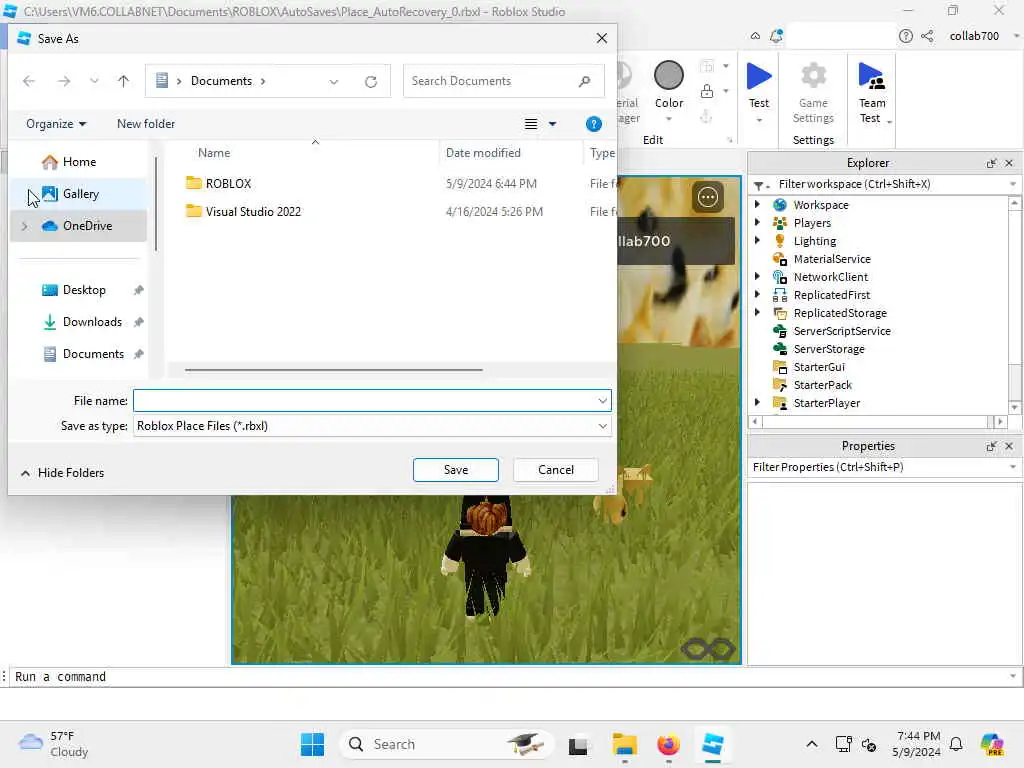Collapse folders with Hide Folders
The width and height of the screenshot is (1024, 768).
(x=63, y=473)
